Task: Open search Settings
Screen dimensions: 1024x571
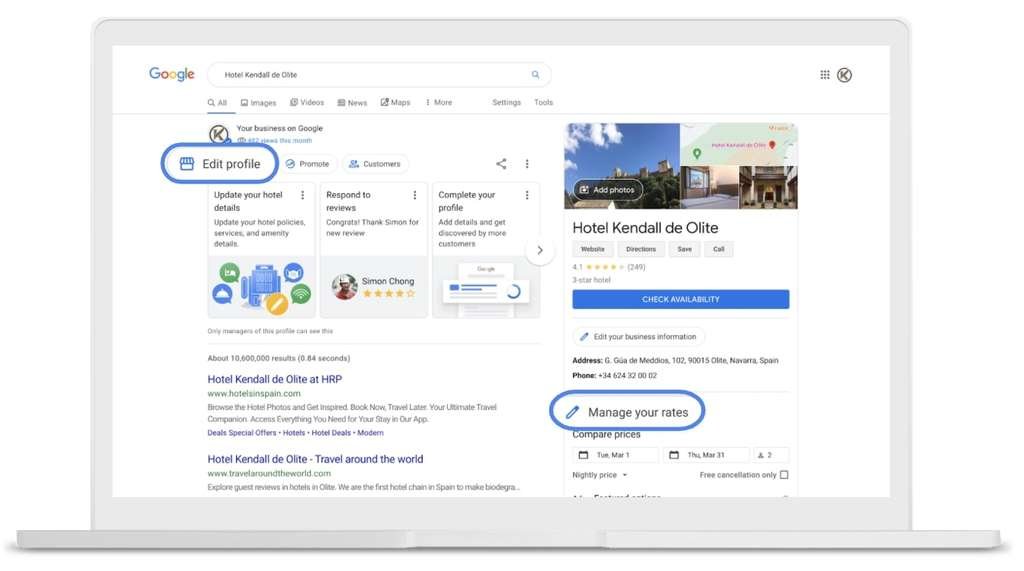Action: click(x=507, y=103)
